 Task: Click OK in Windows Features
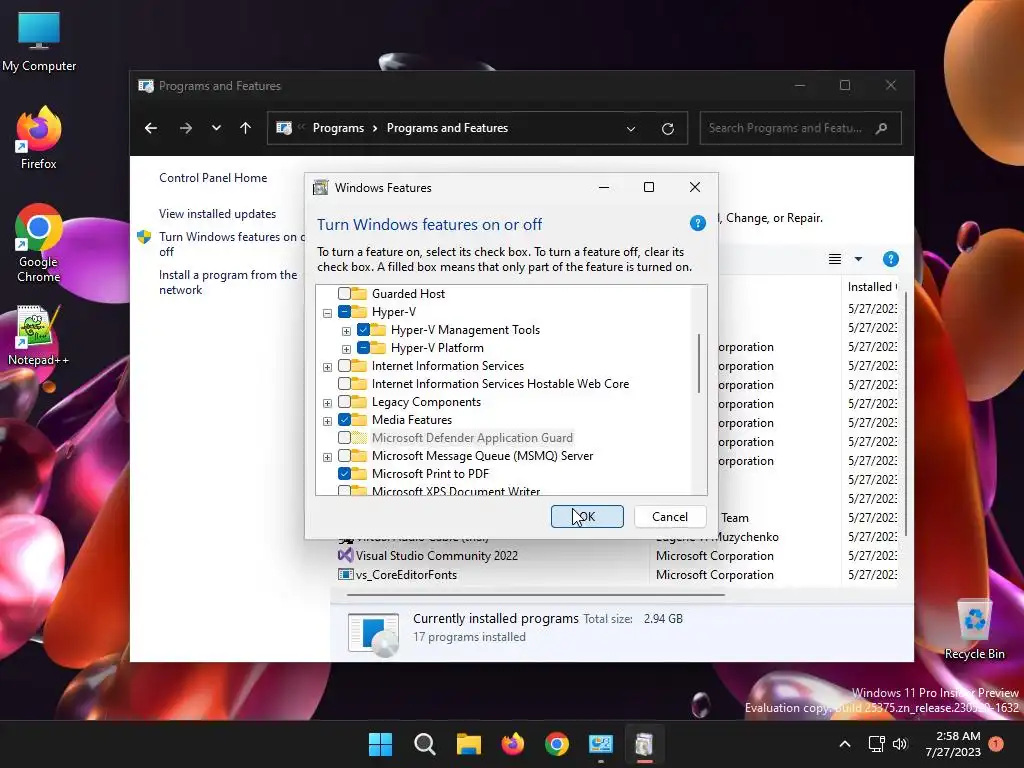[x=587, y=517]
